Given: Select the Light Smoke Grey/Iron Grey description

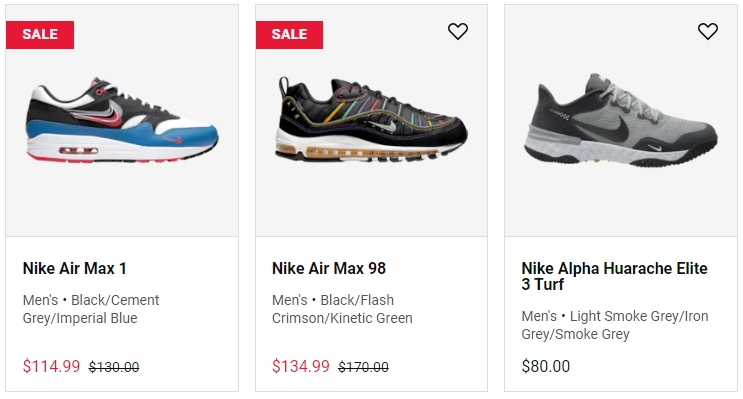Looking at the screenshot, I should 615,325.
